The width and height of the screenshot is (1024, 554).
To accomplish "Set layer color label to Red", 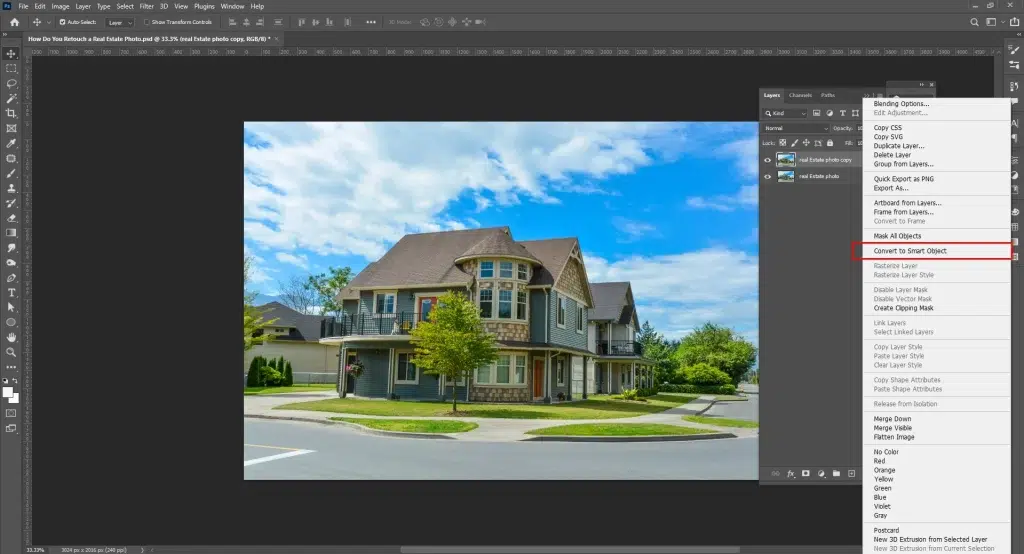I will tap(879, 461).
